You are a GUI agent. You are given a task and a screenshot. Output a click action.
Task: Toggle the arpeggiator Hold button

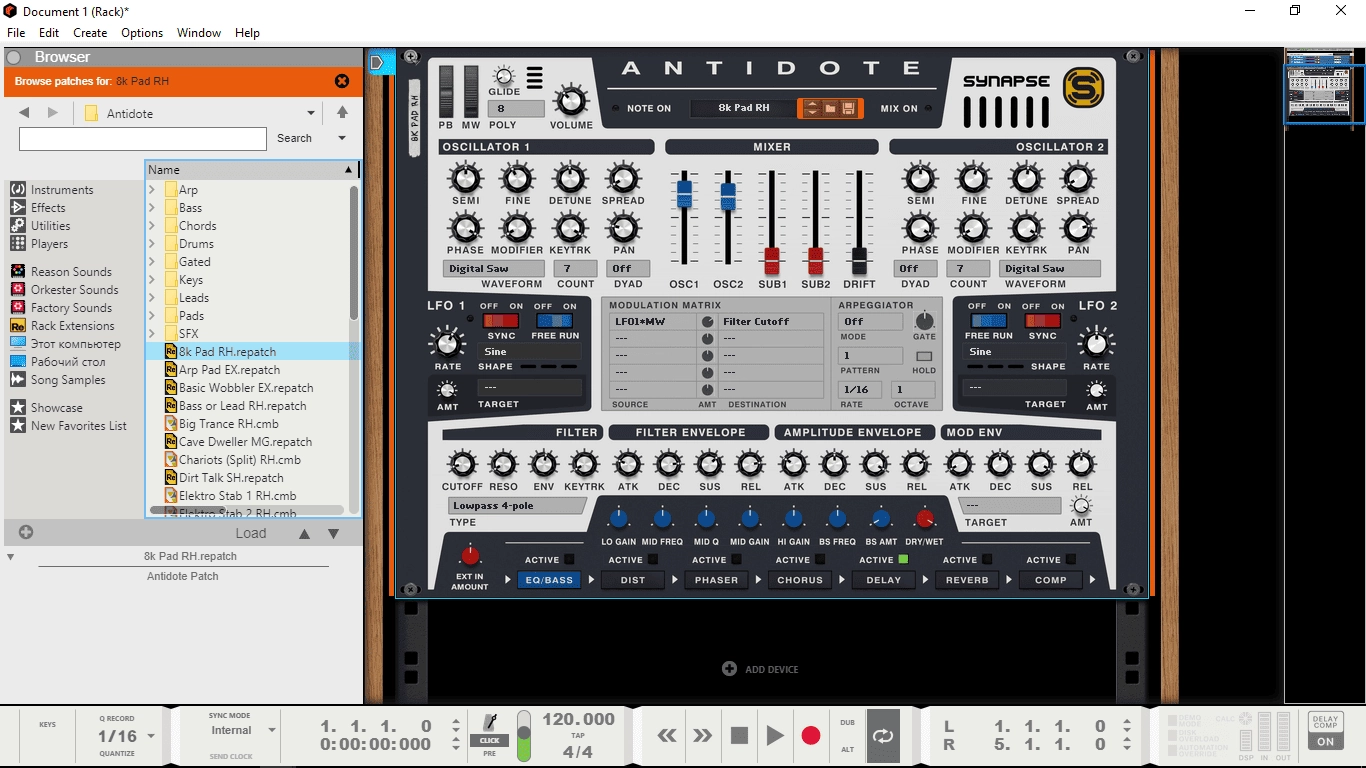point(924,356)
